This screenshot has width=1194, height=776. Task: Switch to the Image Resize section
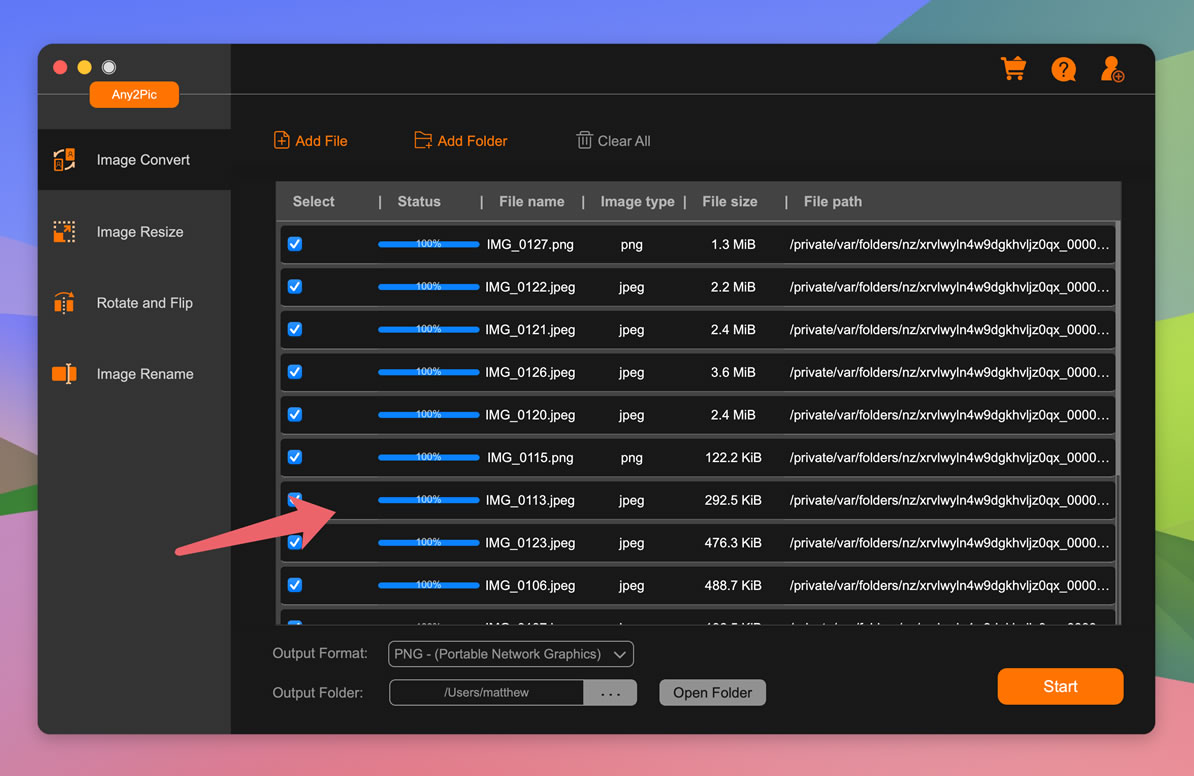click(x=140, y=231)
